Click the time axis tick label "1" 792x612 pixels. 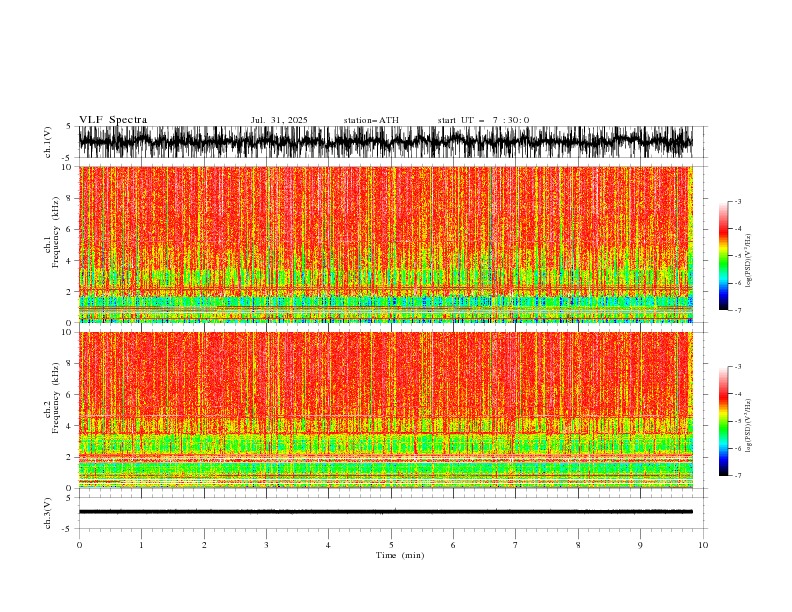141,545
